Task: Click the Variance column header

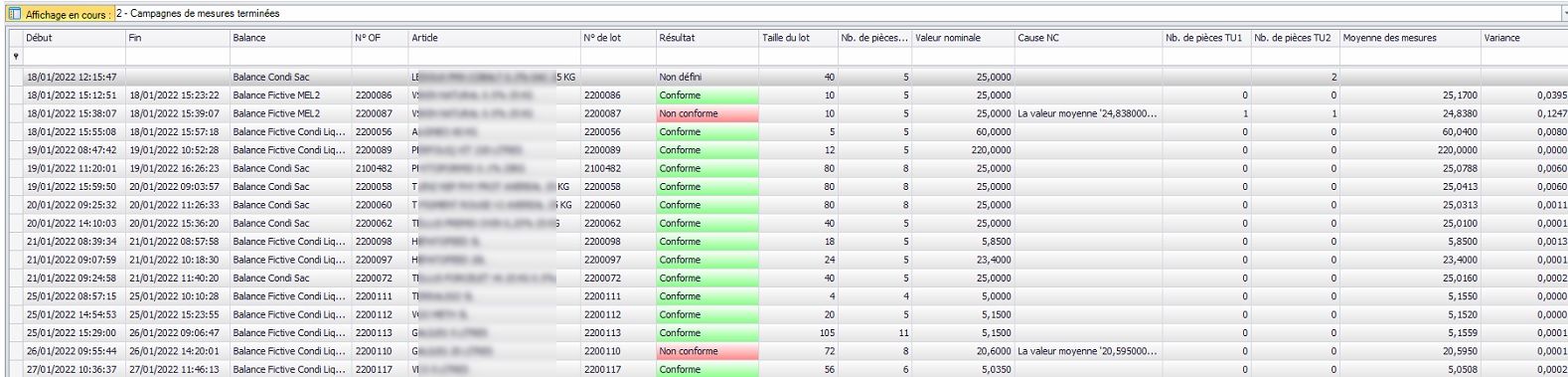Action: (1524, 38)
